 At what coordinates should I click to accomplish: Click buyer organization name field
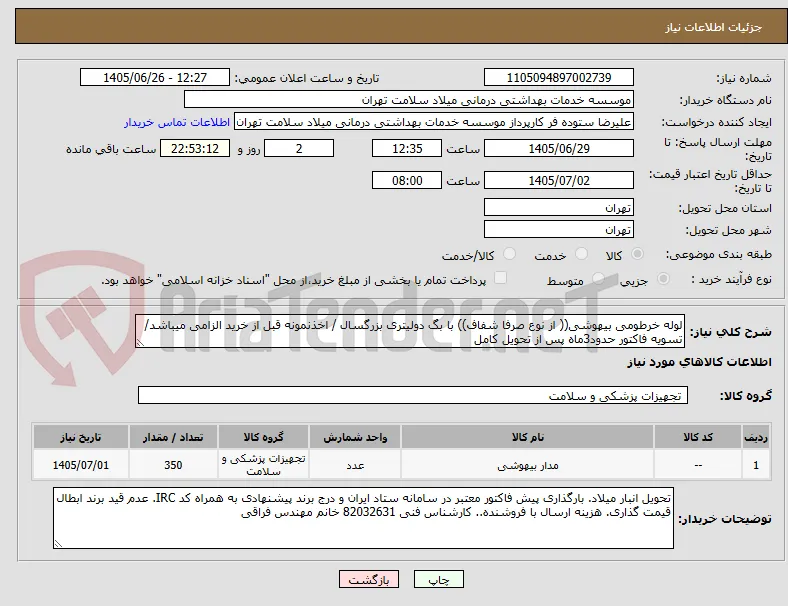point(409,99)
